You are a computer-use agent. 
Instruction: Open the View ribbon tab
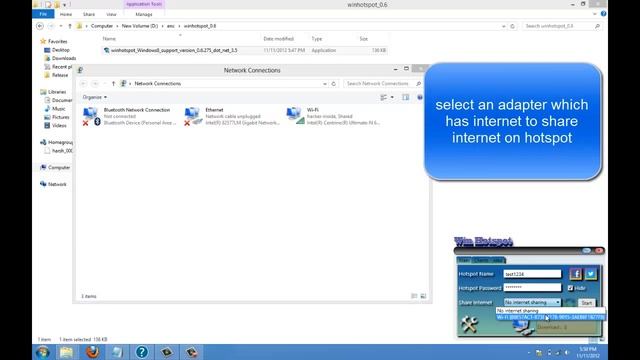point(111,14)
